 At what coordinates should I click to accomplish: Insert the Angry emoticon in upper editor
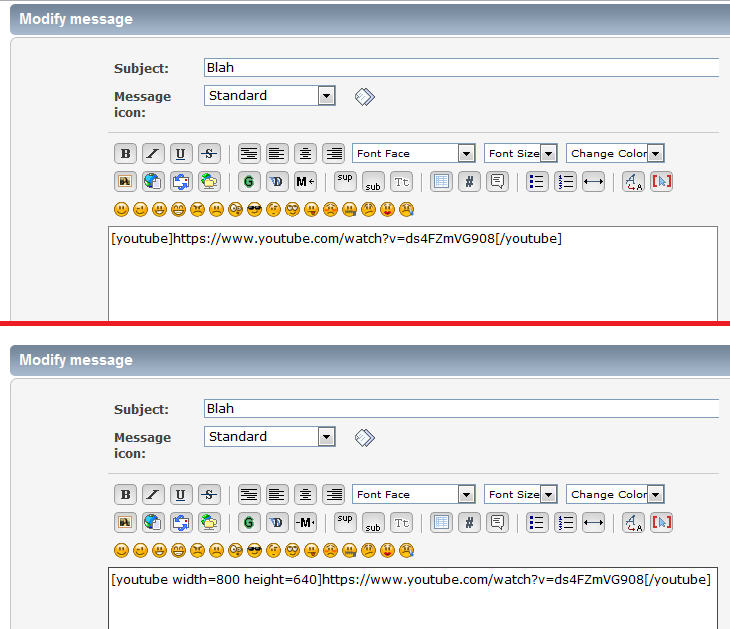tap(197, 210)
